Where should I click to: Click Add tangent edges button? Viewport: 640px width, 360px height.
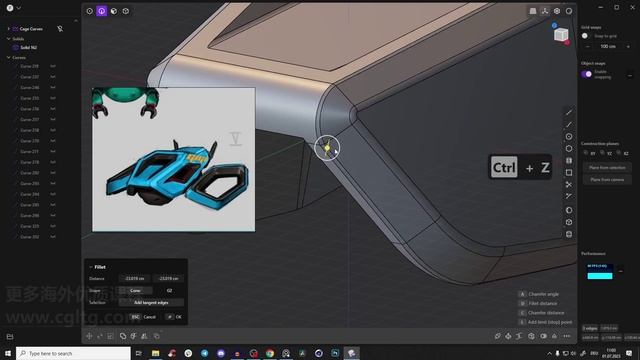[x=151, y=302]
